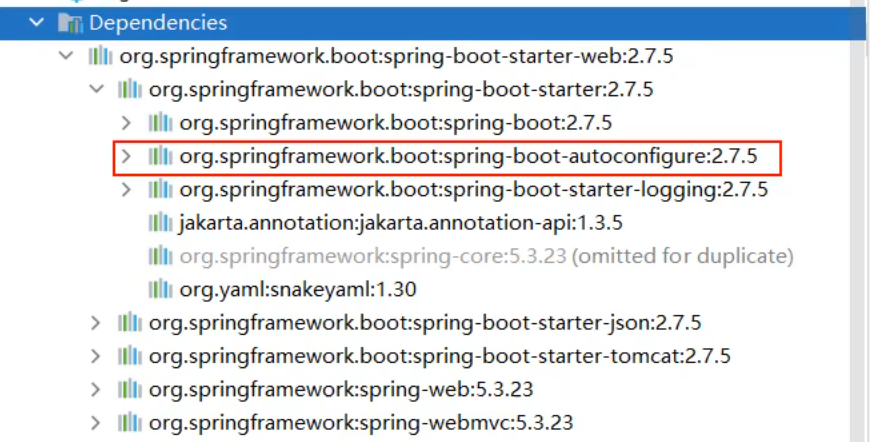This screenshot has height=442, width=870.
Task: Expand spring-boot-autoconfigure:2.7.5 arrow
Action: point(126,156)
